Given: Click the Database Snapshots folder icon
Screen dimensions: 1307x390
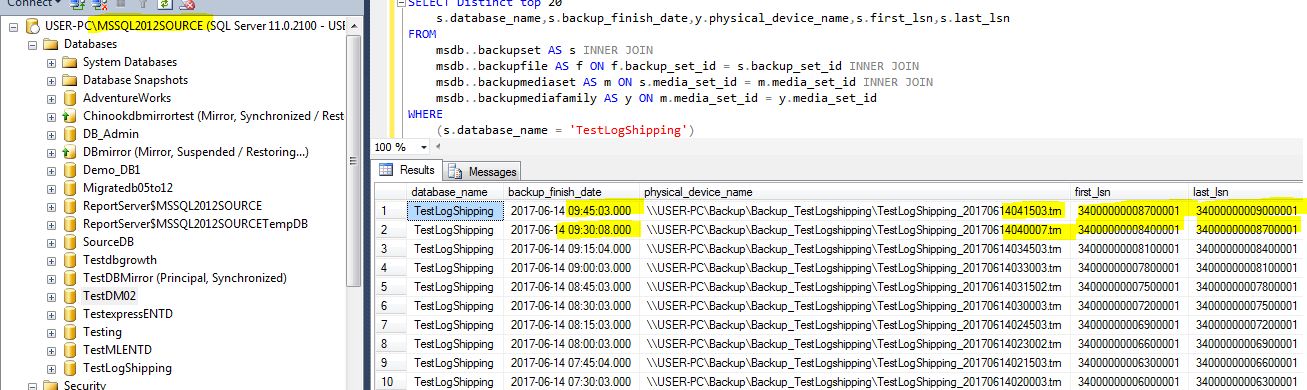Looking at the screenshot, I should point(70,80).
